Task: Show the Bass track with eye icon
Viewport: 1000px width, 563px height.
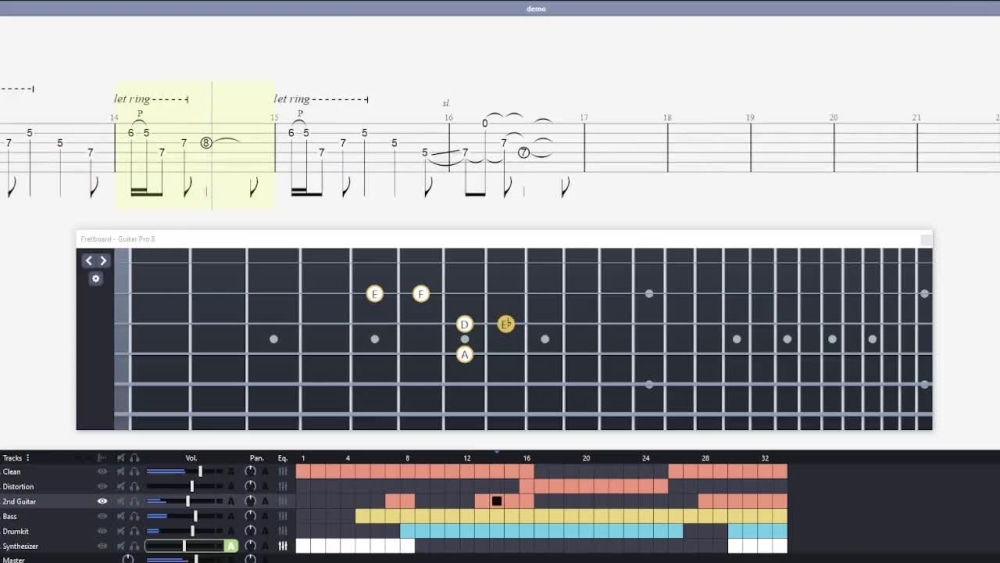Action: (x=102, y=516)
